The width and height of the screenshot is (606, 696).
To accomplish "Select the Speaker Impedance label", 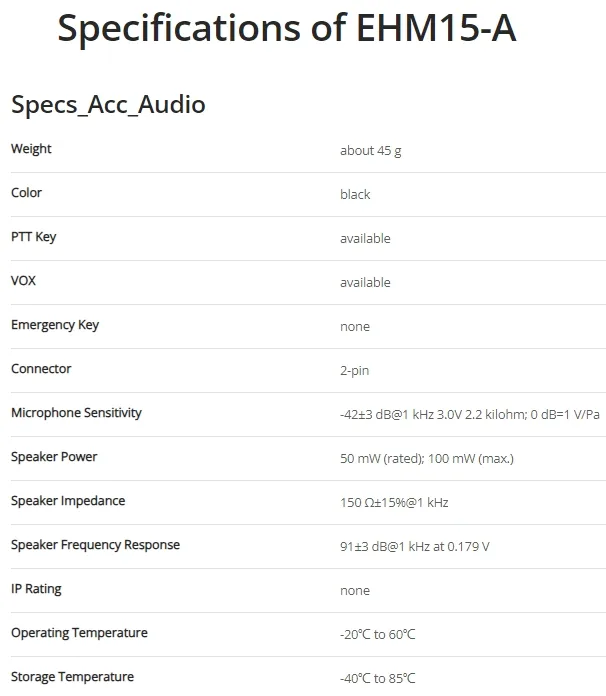I will [68, 501].
